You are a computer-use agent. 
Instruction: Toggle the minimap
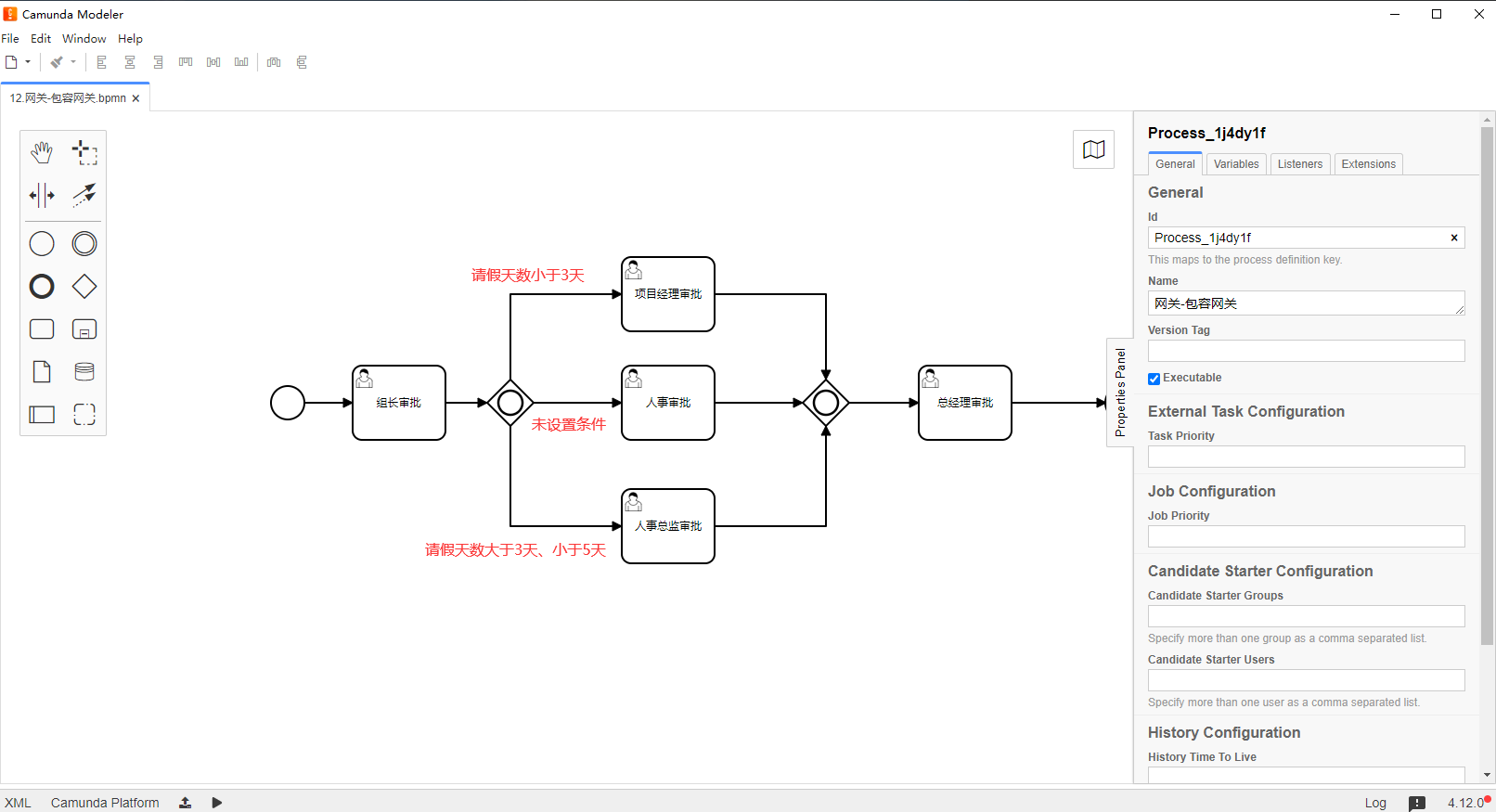click(x=1094, y=149)
